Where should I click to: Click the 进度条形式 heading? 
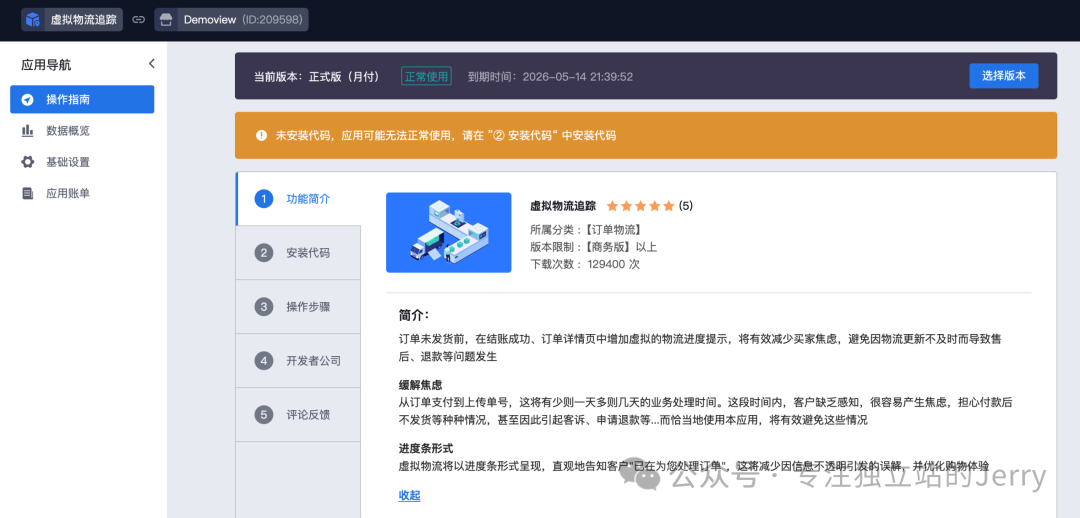(426, 448)
